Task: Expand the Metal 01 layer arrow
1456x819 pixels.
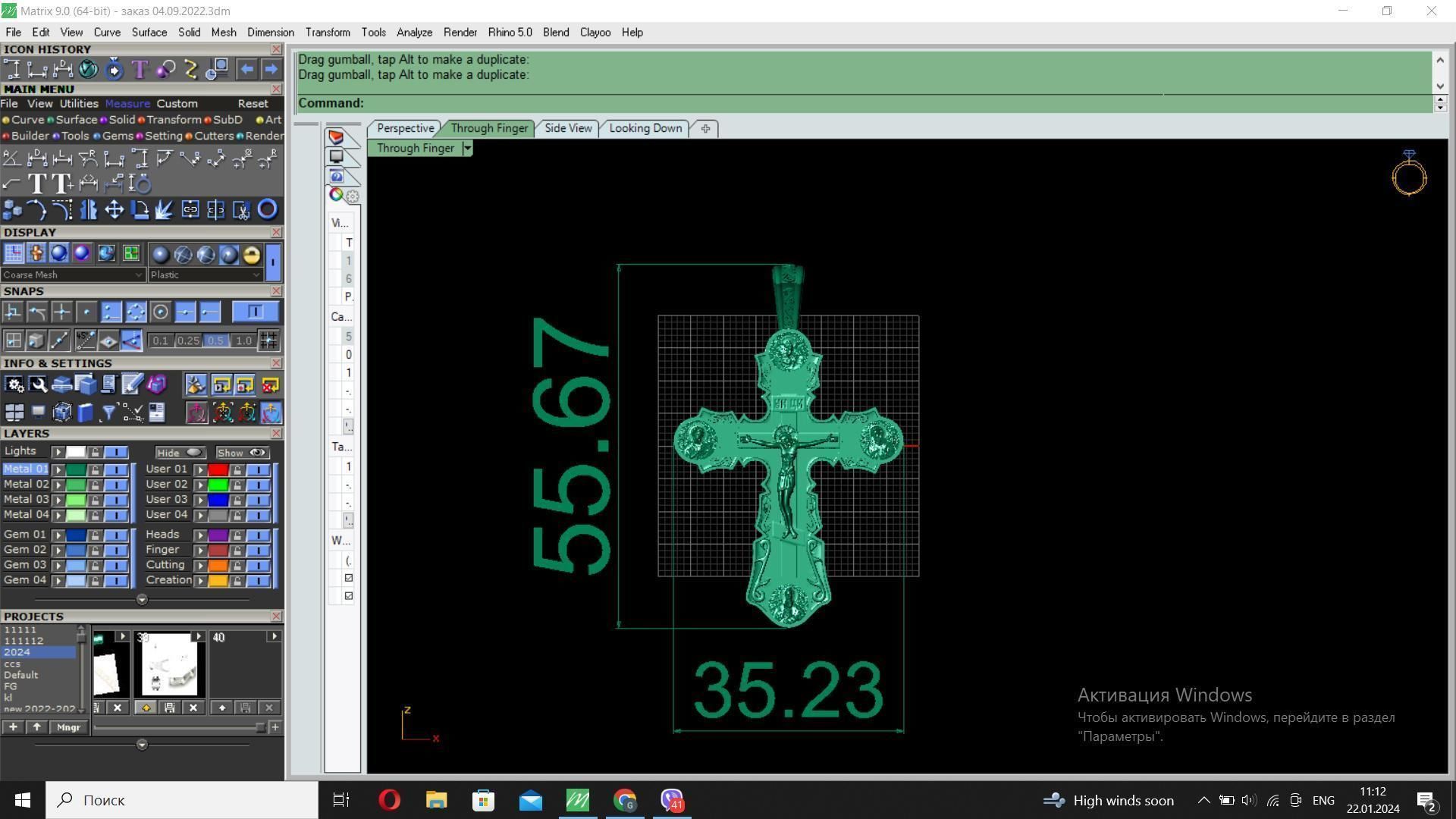Action: [58, 470]
